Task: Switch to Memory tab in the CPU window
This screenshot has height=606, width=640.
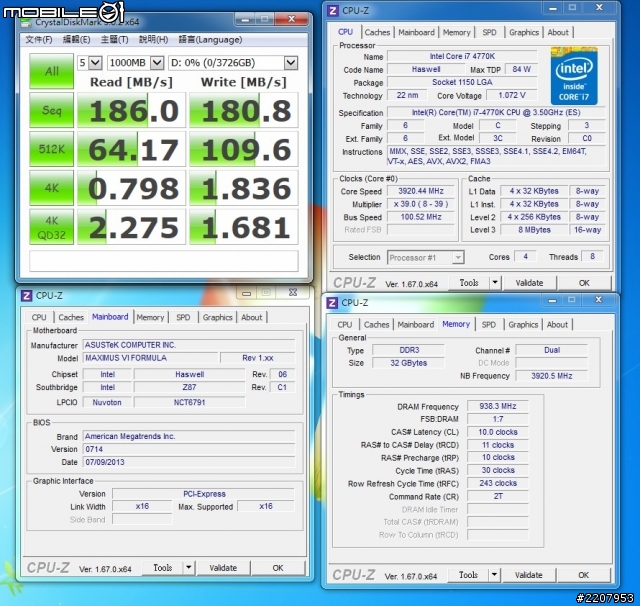Action: coord(456,32)
